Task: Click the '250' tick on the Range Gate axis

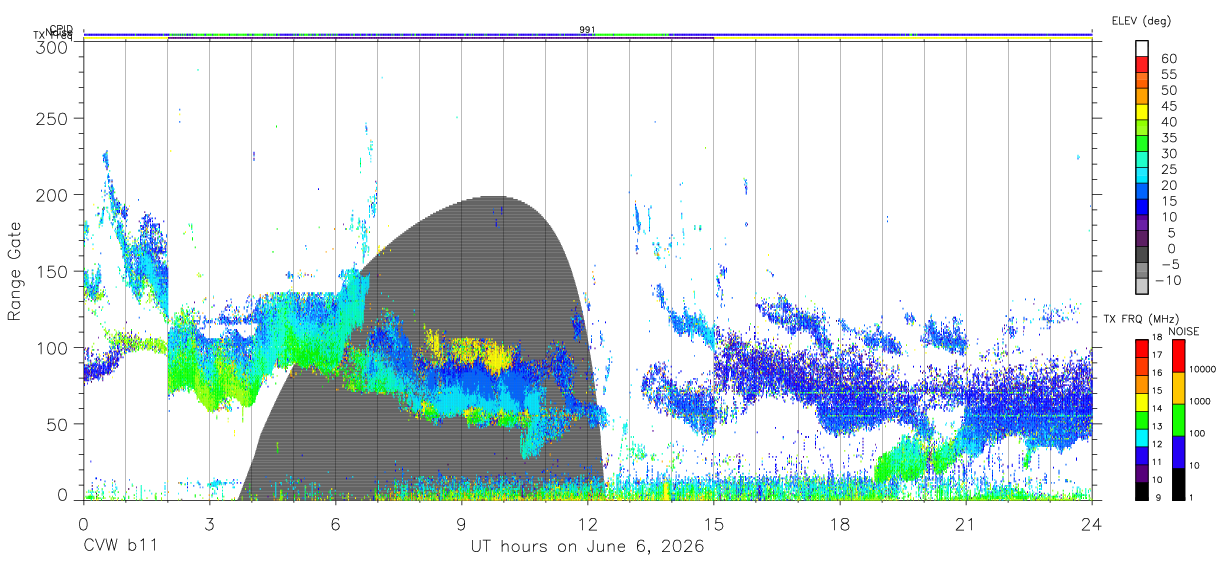Action: click(51, 119)
